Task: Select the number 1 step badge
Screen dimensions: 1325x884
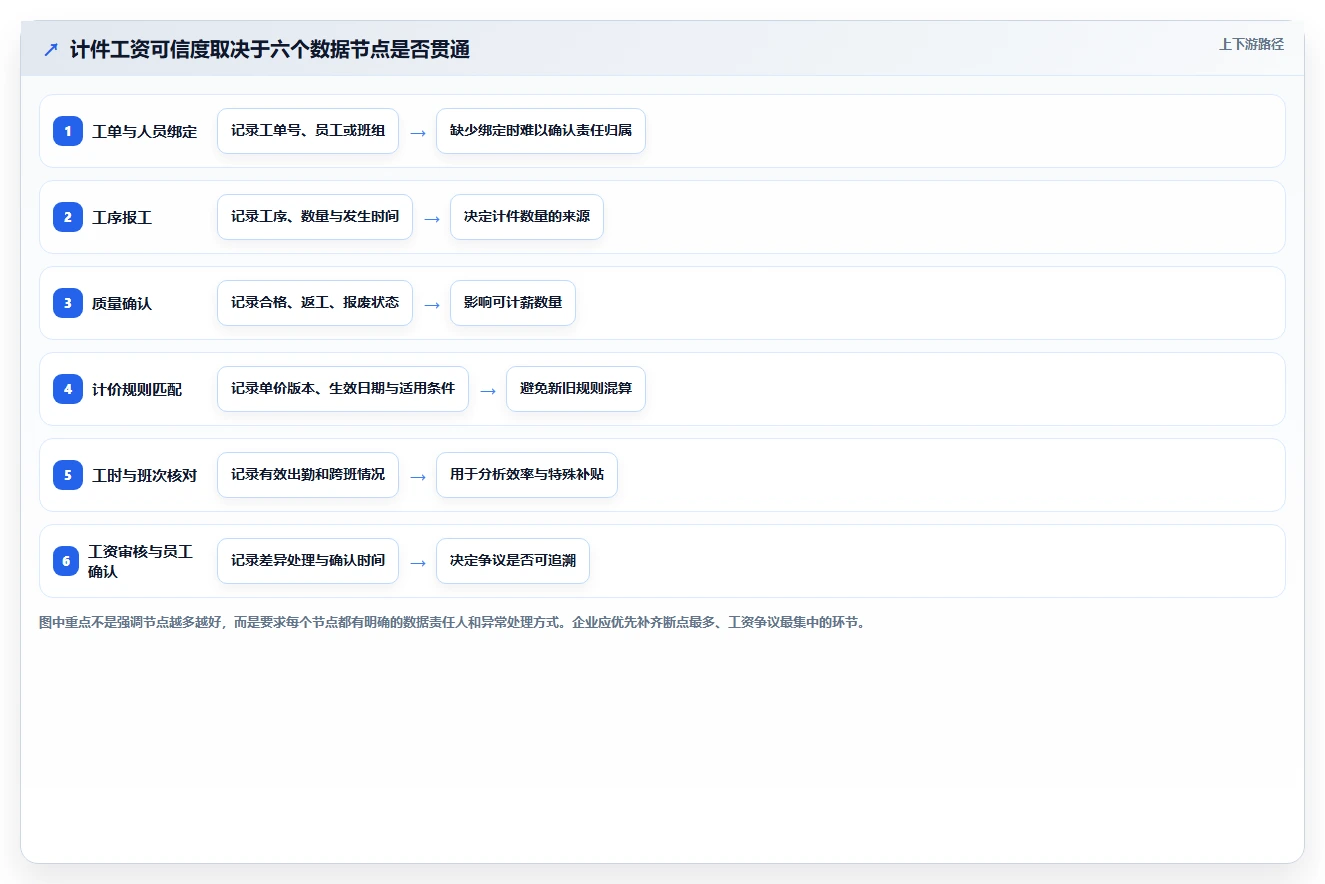Action: pos(68,131)
